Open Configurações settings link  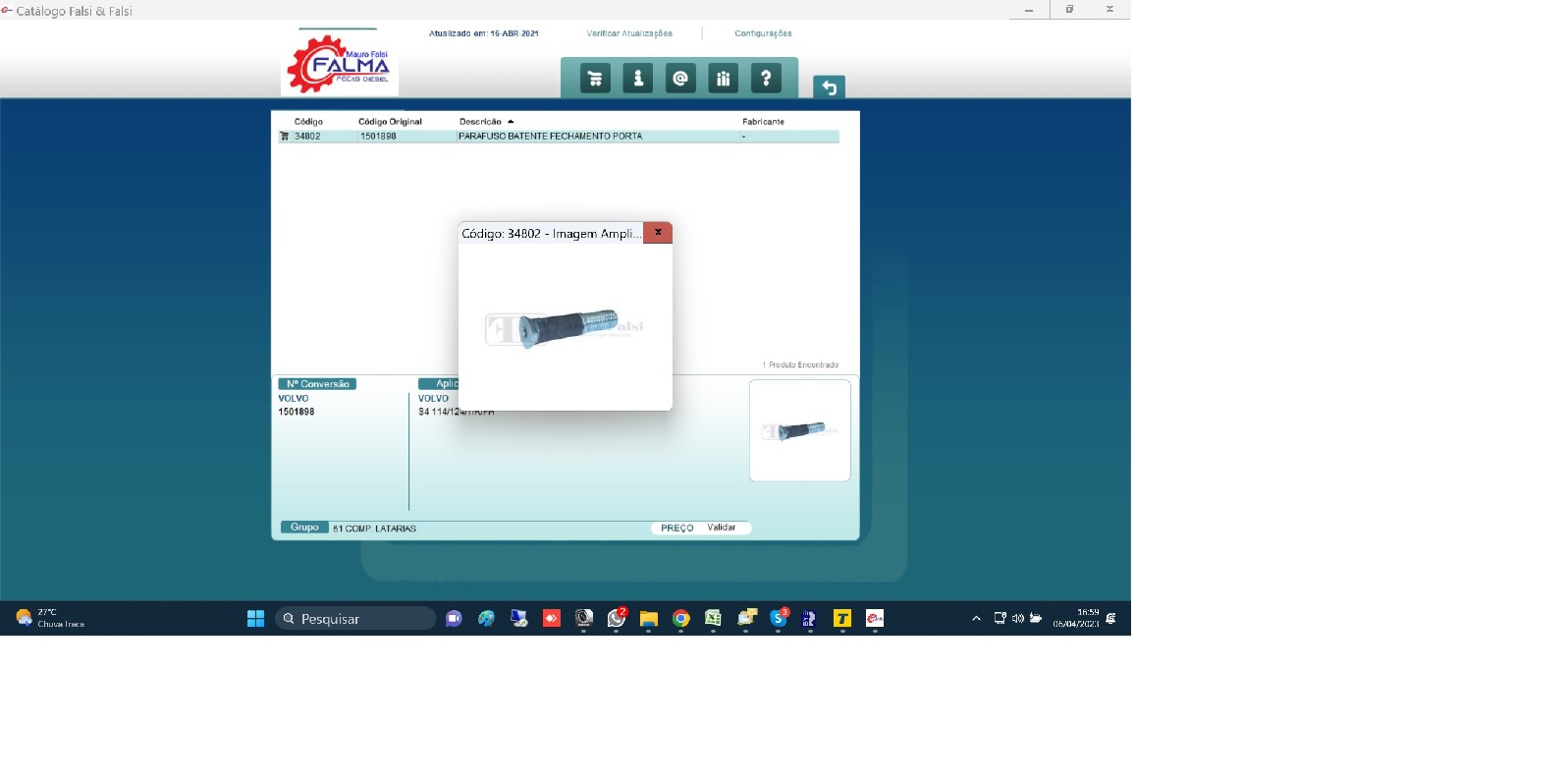[763, 33]
